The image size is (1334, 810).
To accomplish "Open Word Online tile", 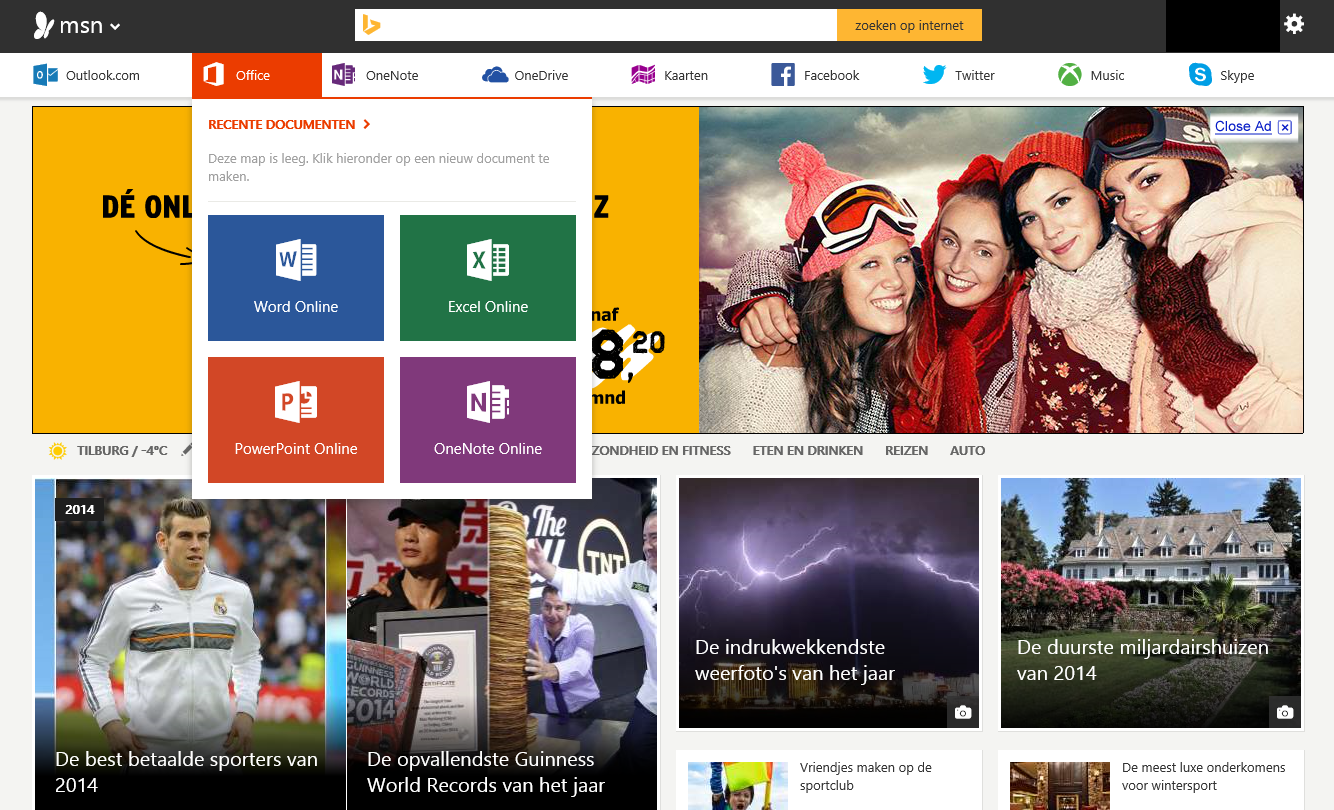I will [296, 278].
